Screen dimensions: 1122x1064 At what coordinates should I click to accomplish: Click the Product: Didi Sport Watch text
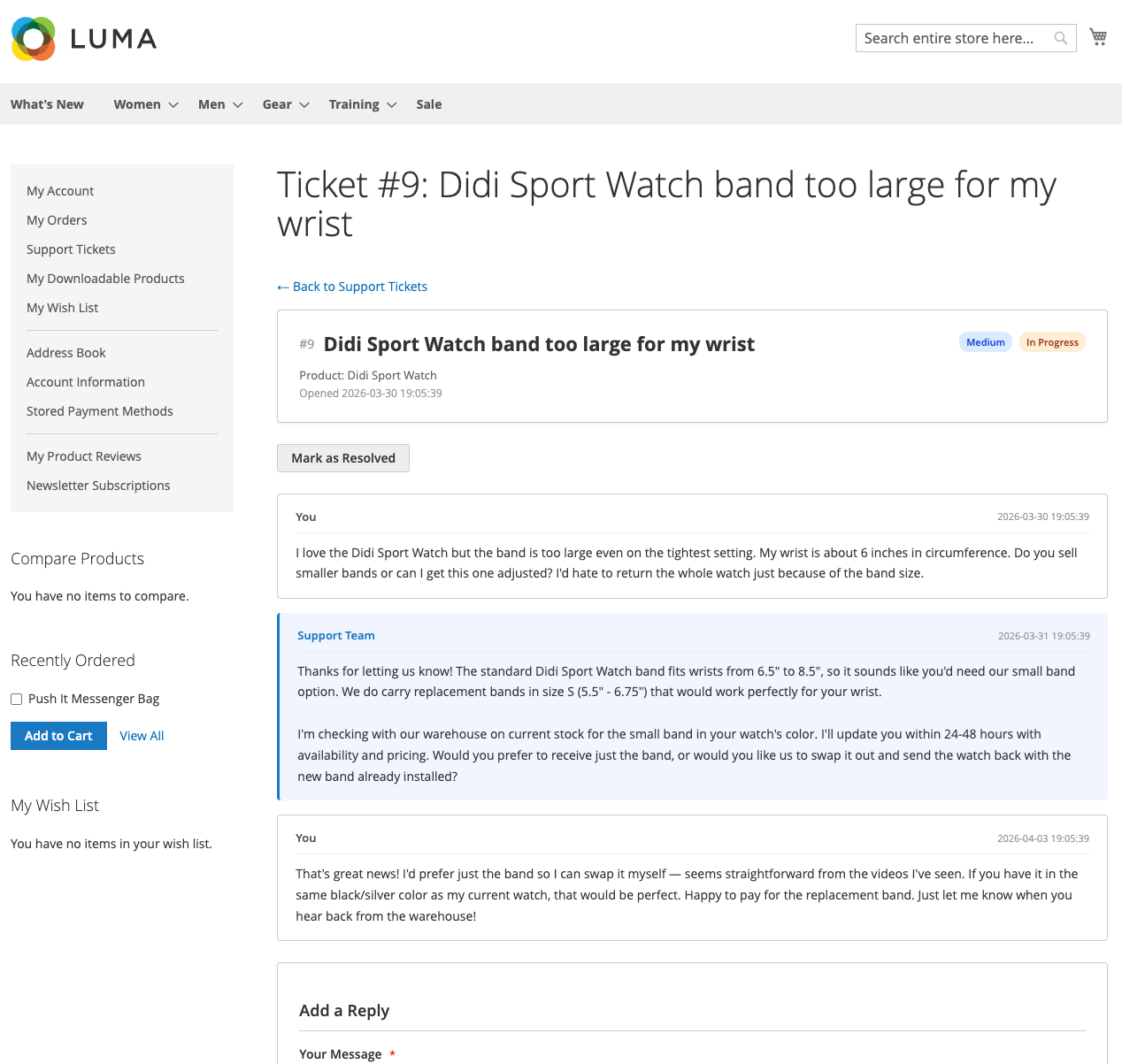[368, 375]
